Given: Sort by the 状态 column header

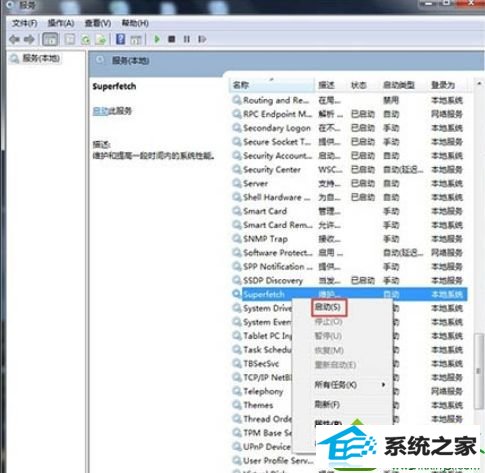Looking at the screenshot, I should [x=363, y=85].
